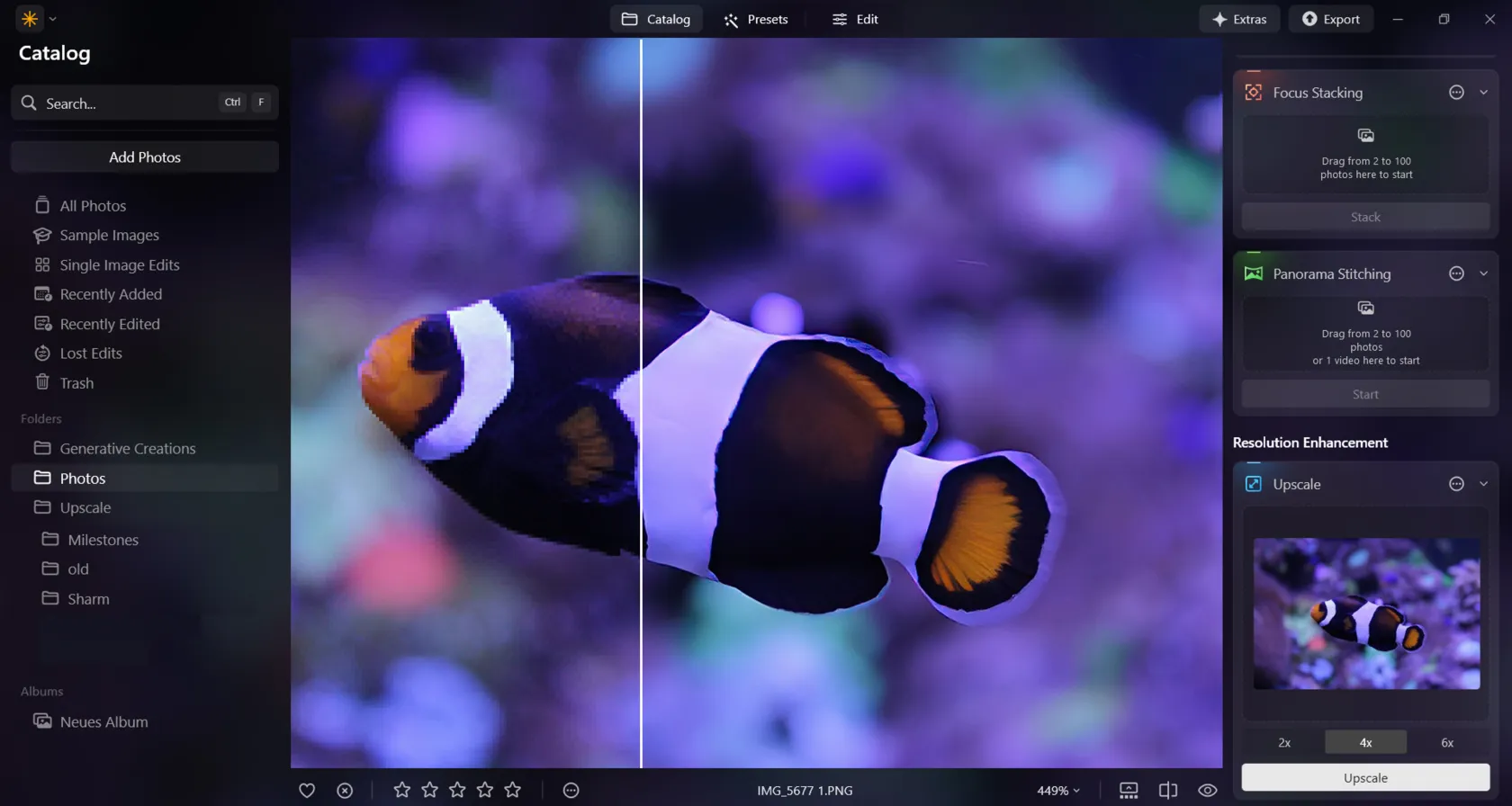The image size is (1512, 806).
Task: Click the filmstrip view icon
Action: point(1129,791)
